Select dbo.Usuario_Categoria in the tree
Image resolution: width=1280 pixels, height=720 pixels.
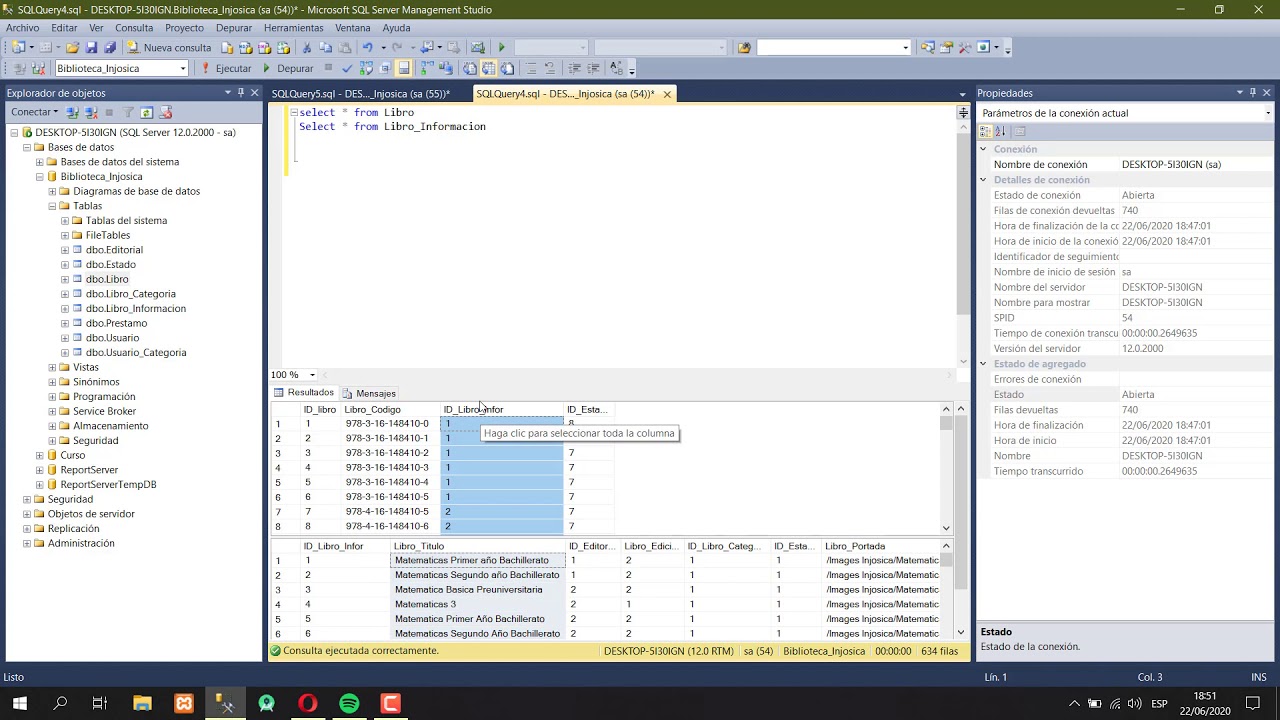[136, 352]
